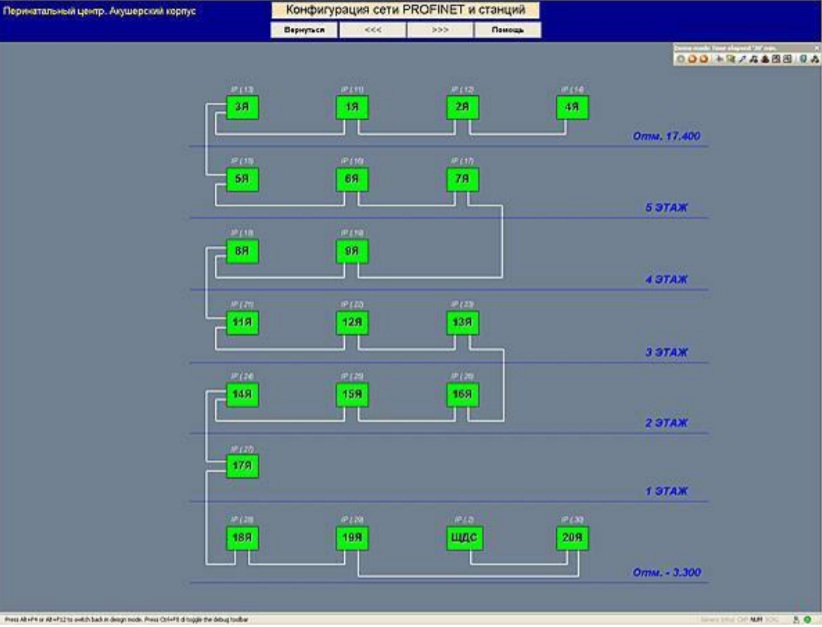
Task: Open station 16Я on second floor
Action: (x=462, y=395)
